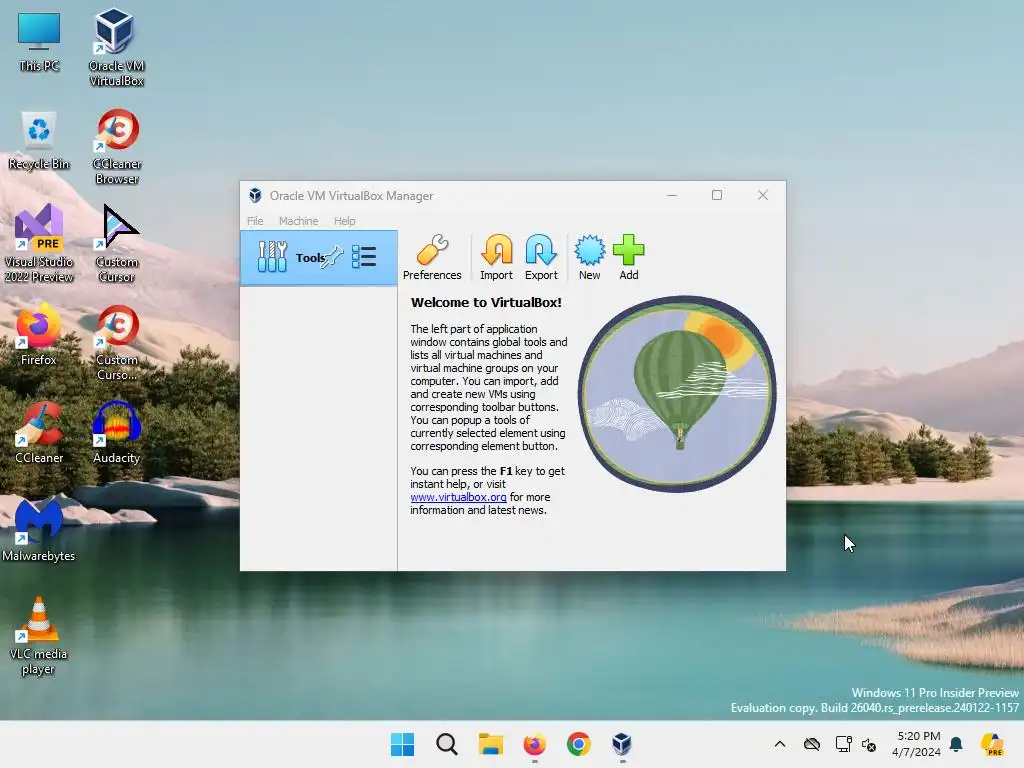Open the File menu
Viewport: 1024px width, 768px height.
point(255,221)
